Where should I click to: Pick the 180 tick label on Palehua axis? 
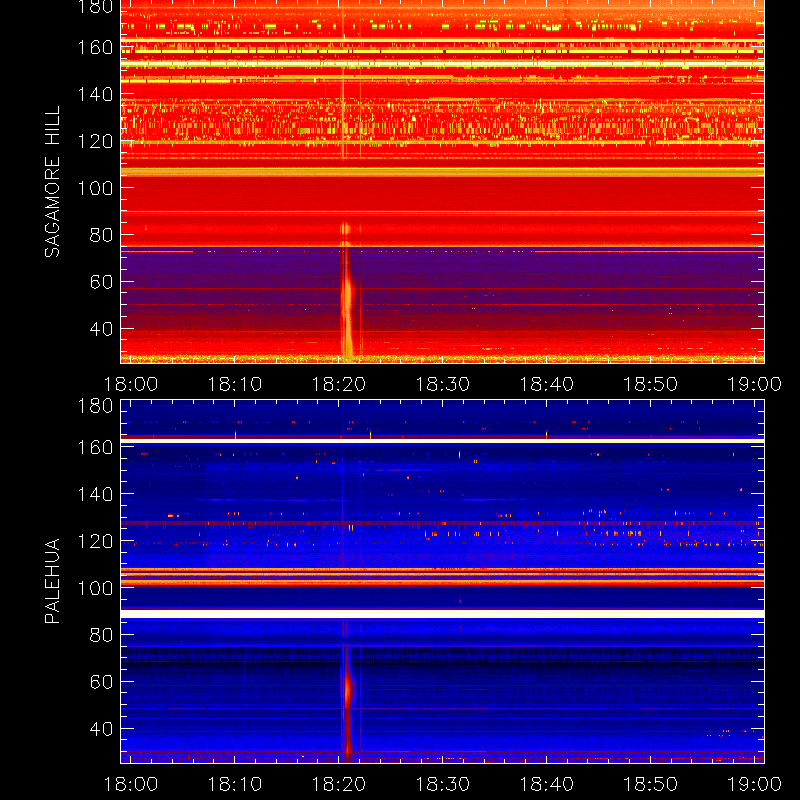click(x=95, y=406)
